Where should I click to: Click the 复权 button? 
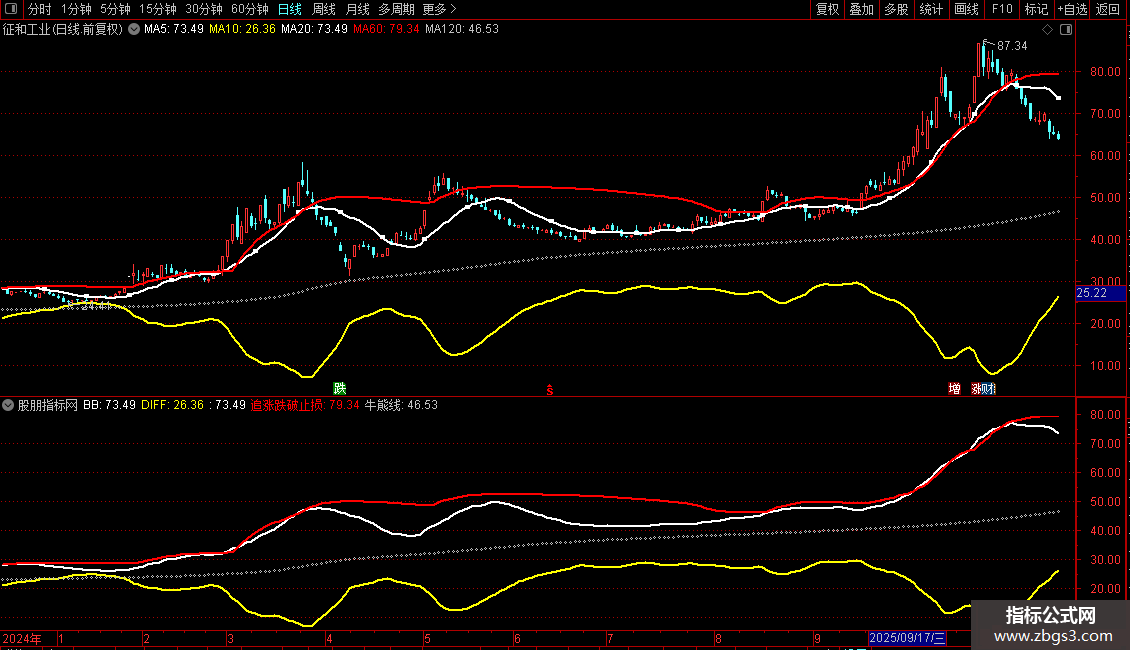click(x=827, y=9)
